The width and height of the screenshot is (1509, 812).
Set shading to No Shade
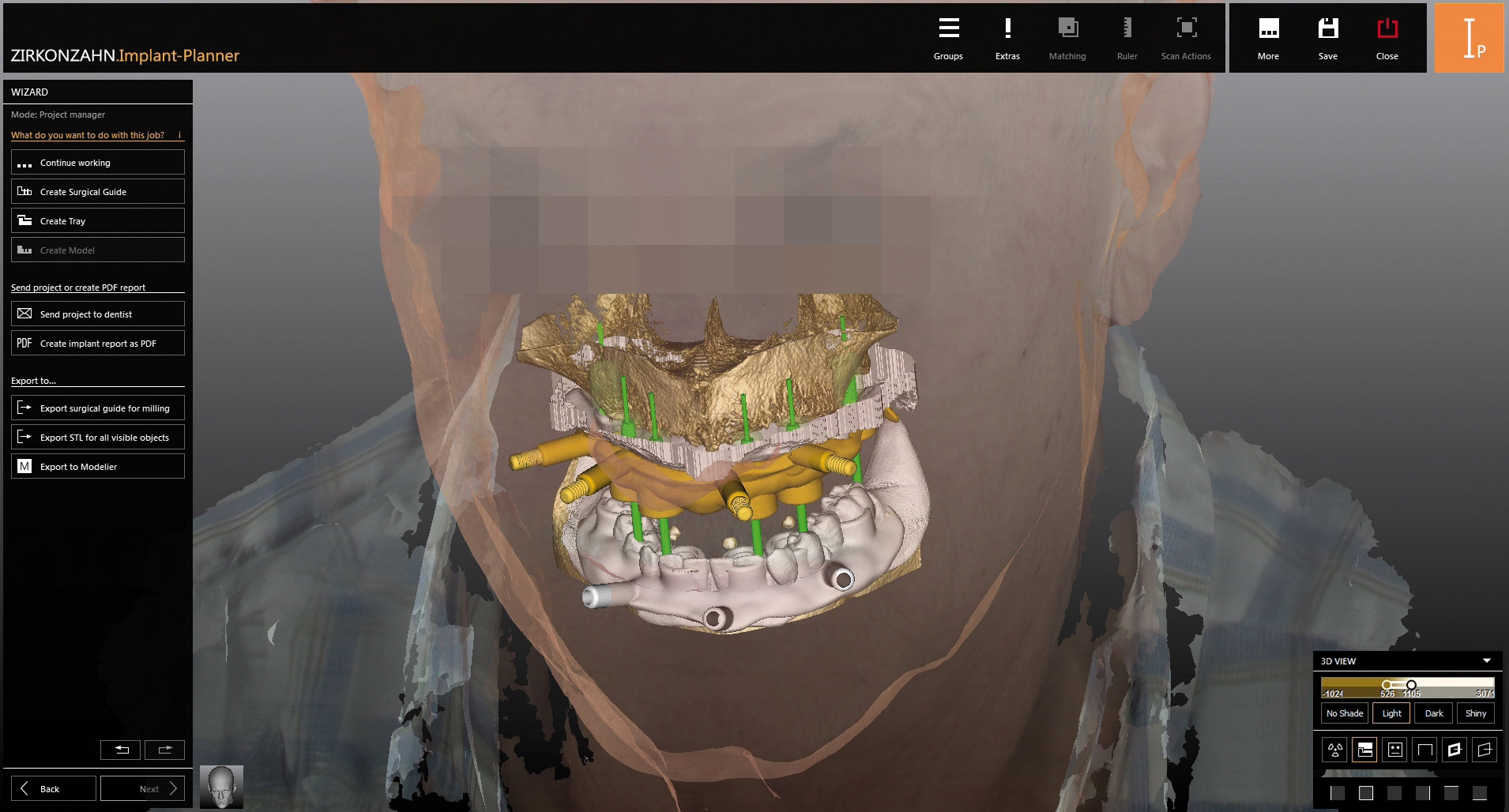pyautogui.click(x=1345, y=713)
